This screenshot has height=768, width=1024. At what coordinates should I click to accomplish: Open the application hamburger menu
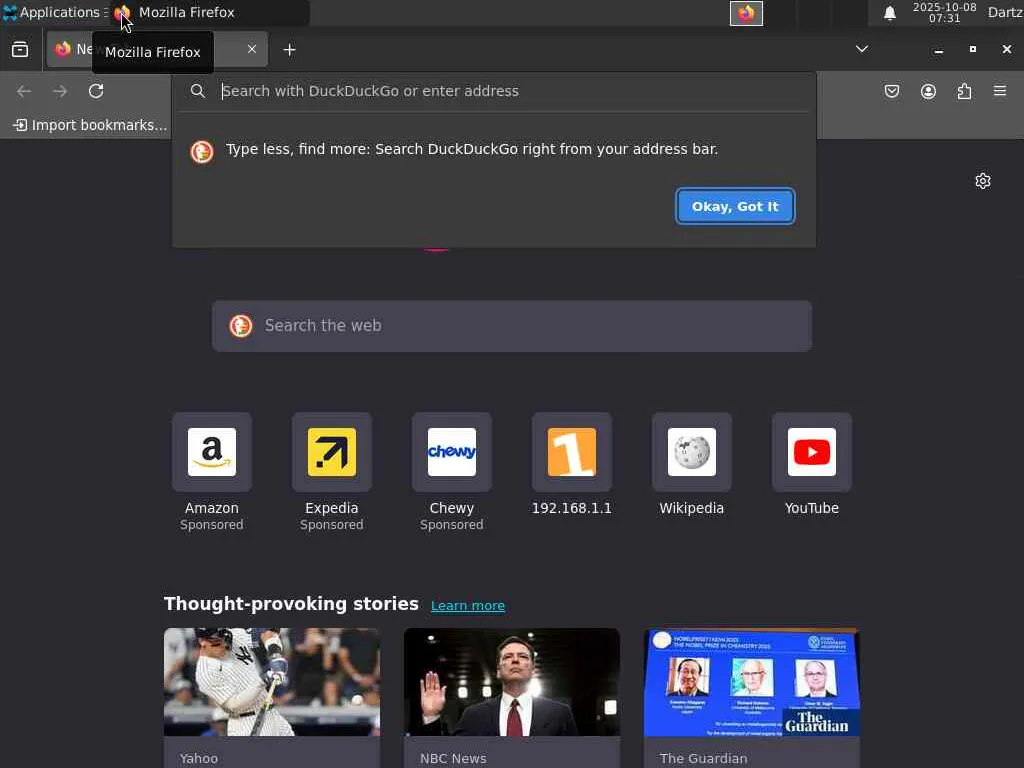[1000, 91]
